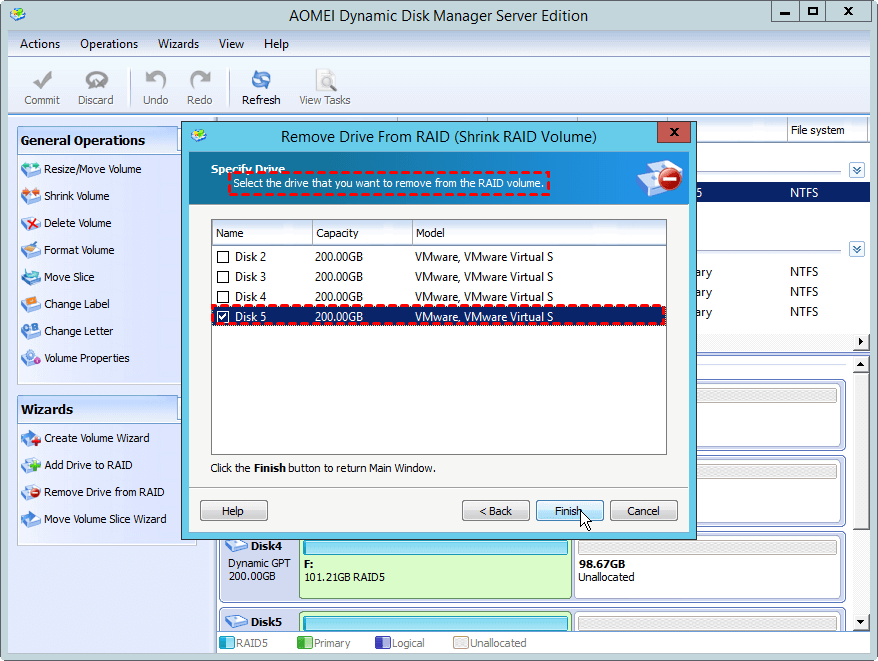Select Resize/Move Volume in sidebar

click(x=92, y=169)
